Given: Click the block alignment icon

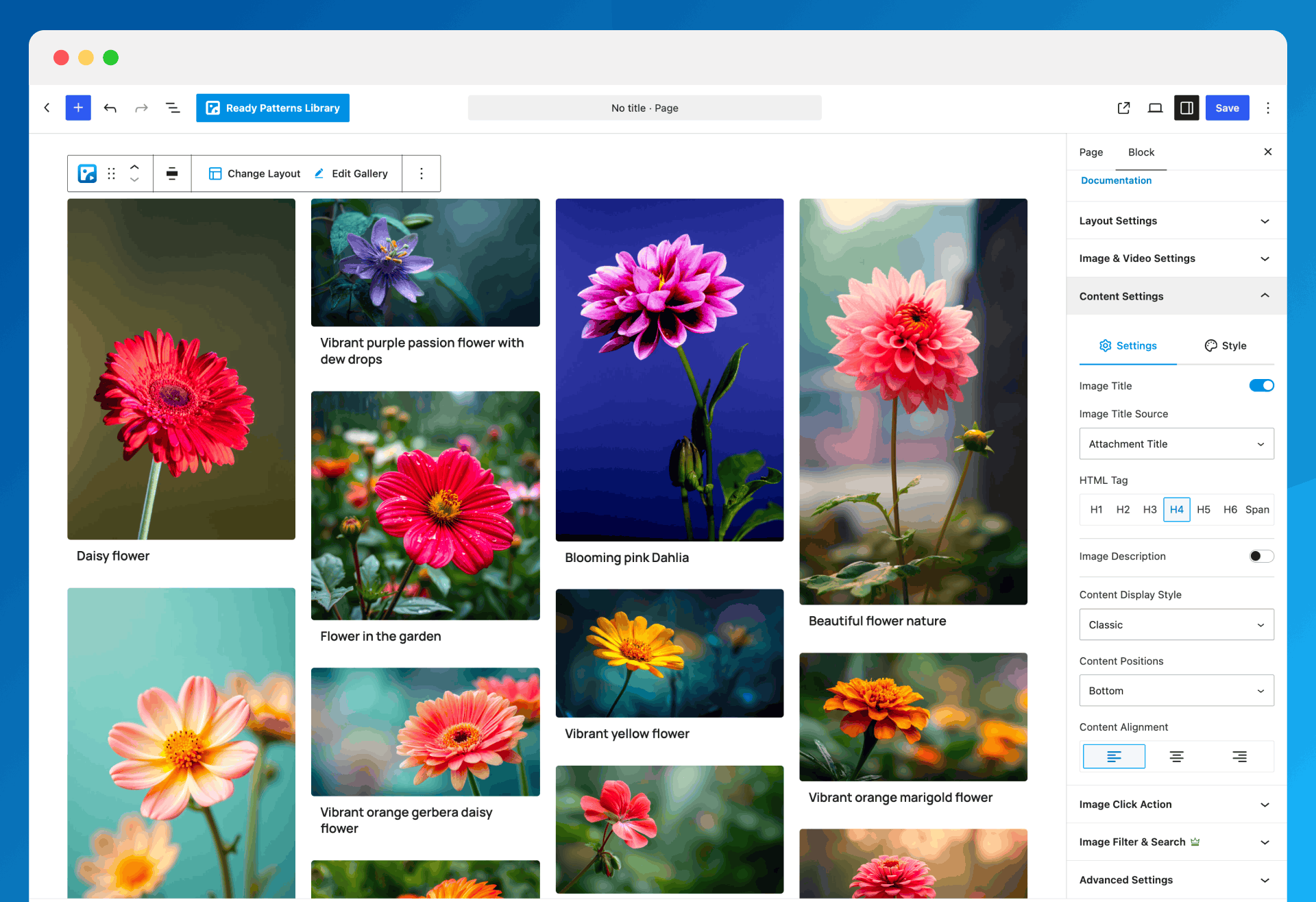Looking at the screenshot, I should point(172,173).
